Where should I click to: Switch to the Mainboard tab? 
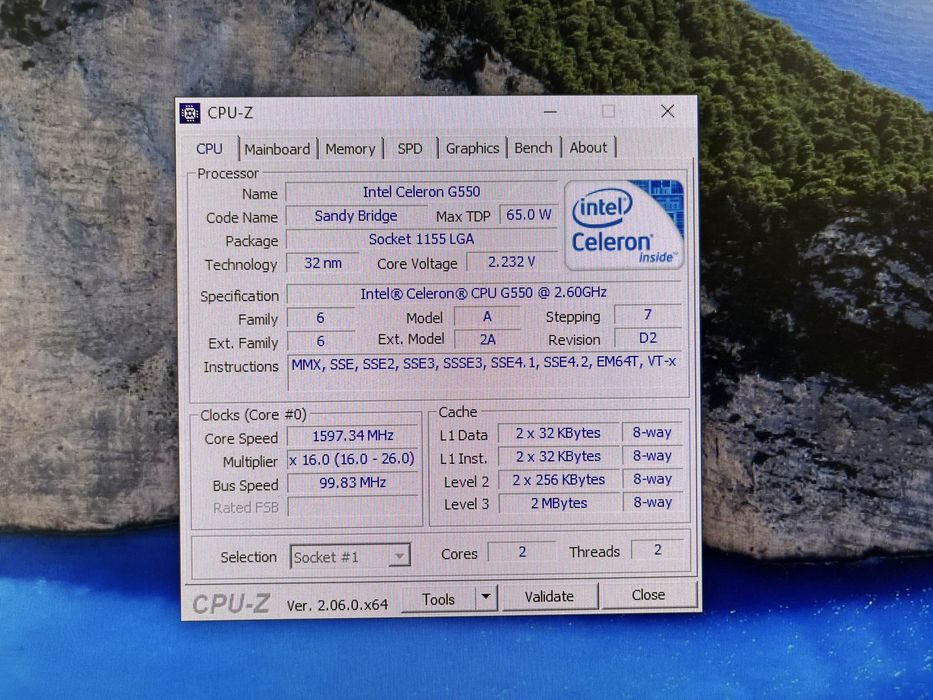click(277, 149)
